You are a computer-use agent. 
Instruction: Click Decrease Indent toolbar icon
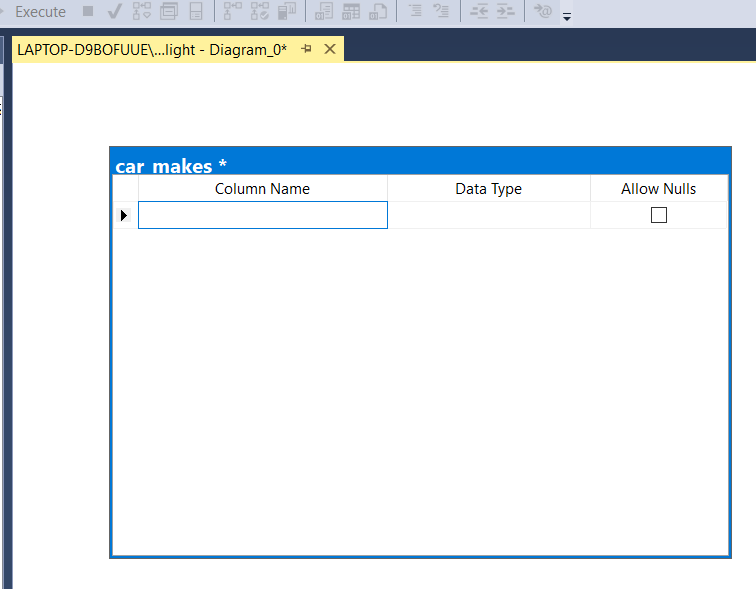(479, 12)
